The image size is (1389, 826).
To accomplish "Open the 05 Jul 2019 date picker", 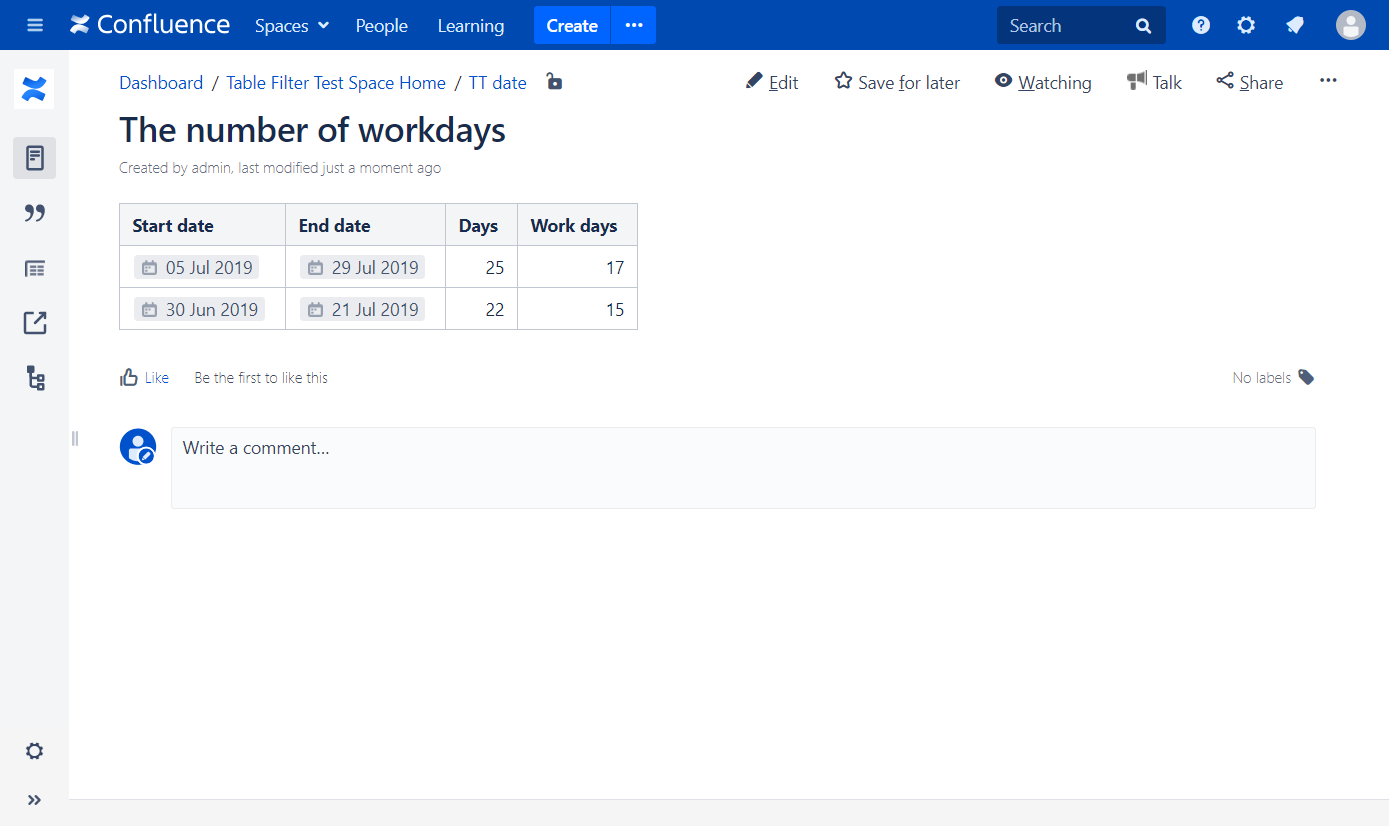I will pyautogui.click(x=196, y=267).
